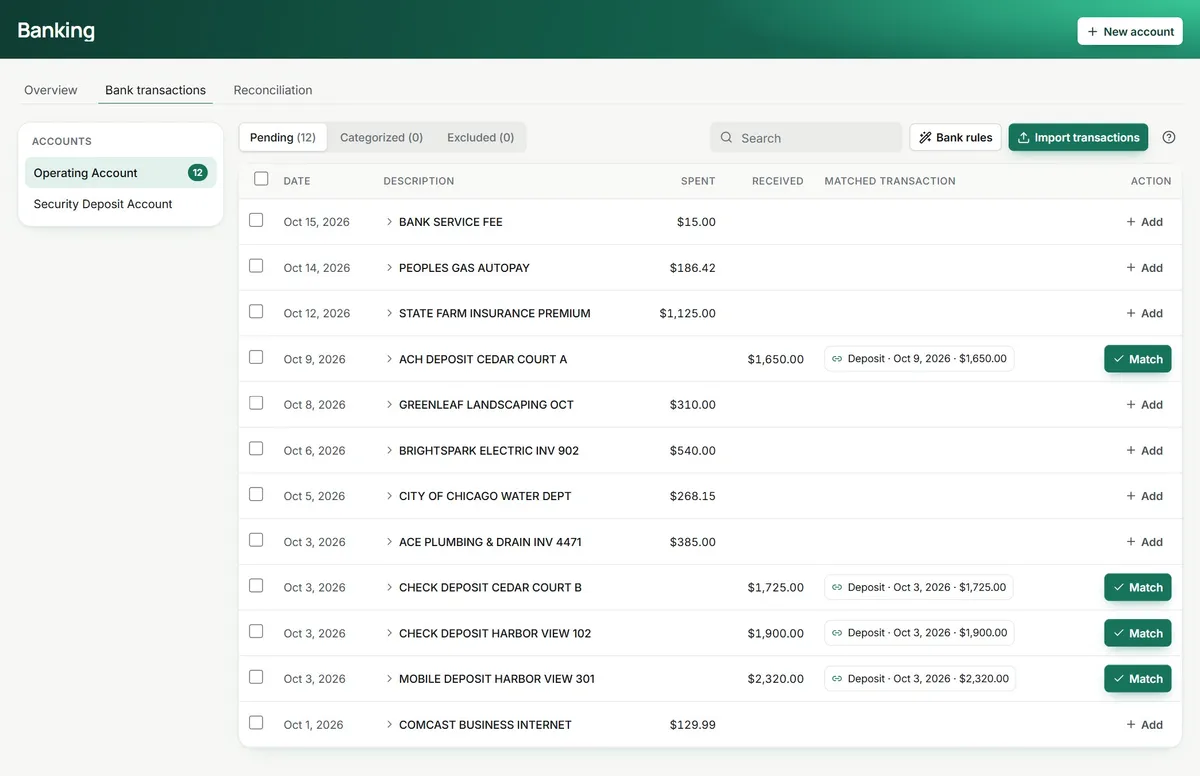Viewport: 1200px width, 776px height.
Task: Open matched deposit Oct 3, 2026 · $2,320.00
Action: click(921, 679)
